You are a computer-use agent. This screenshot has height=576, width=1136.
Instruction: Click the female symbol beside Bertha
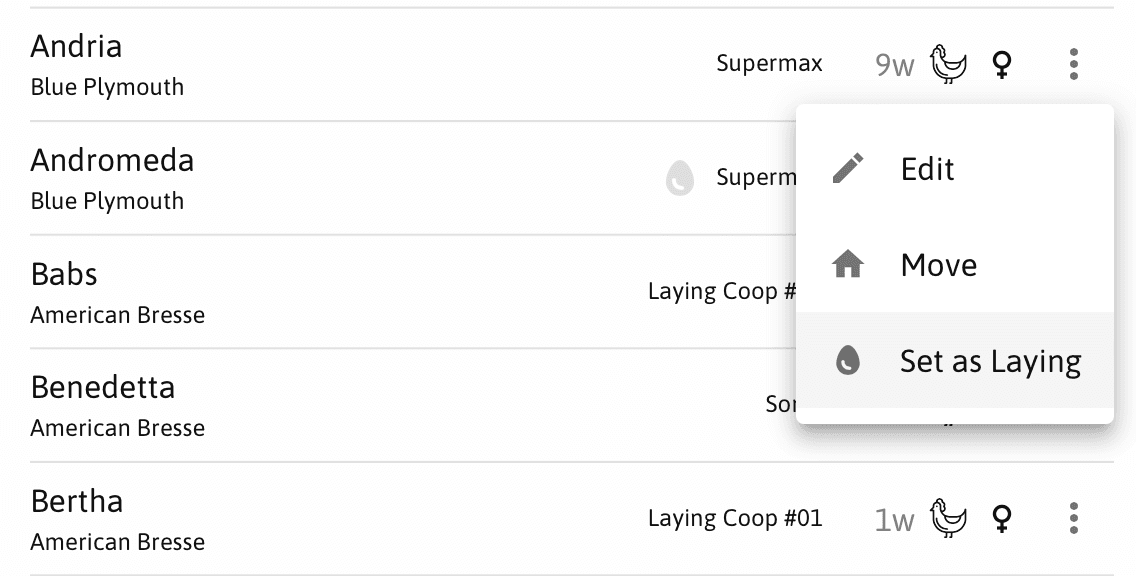click(1001, 518)
